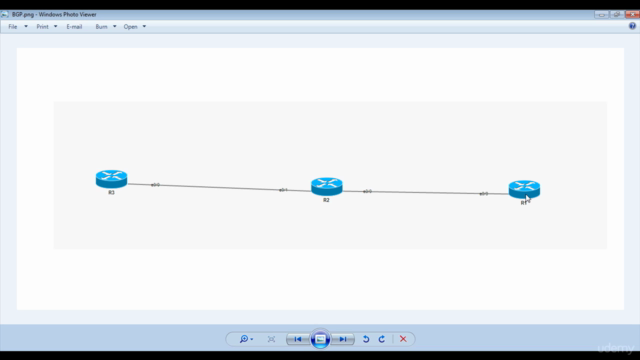Rotate image counterclockwise
The image size is (640, 360).
click(x=366, y=339)
